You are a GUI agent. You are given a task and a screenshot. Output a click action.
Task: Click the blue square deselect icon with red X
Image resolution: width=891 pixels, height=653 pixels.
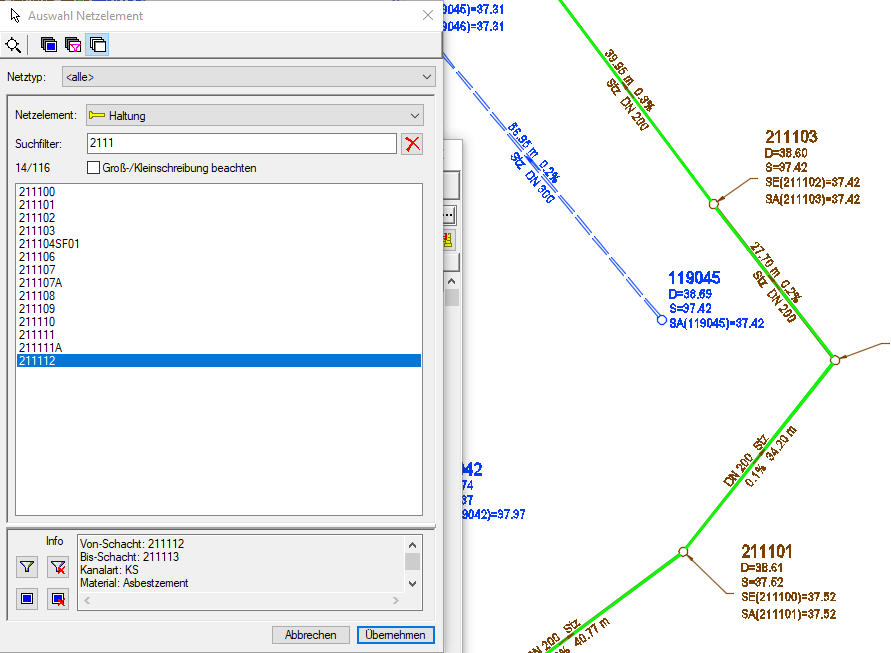[58, 599]
